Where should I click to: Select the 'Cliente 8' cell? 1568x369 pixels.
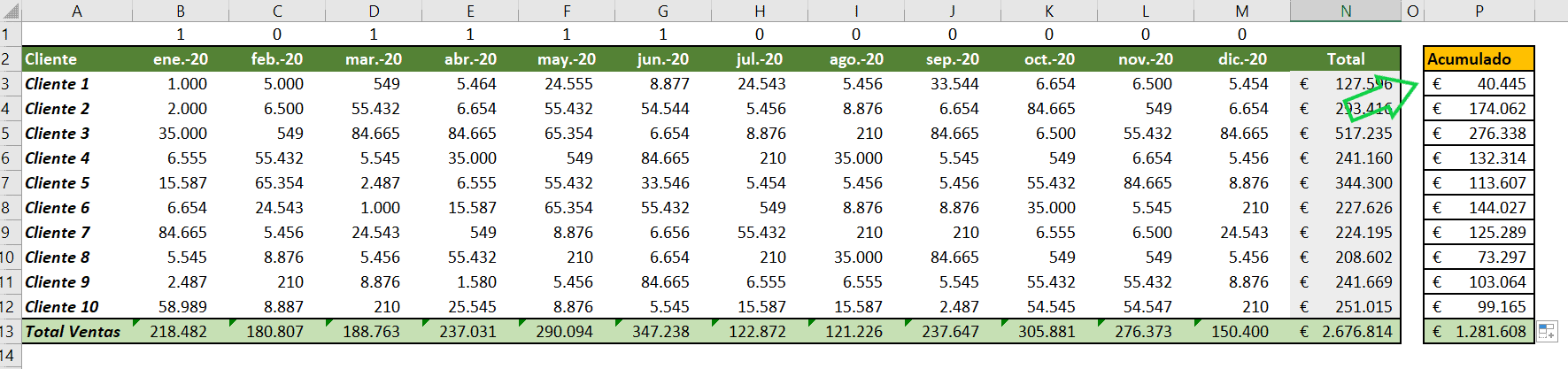pyautogui.click(x=77, y=258)
